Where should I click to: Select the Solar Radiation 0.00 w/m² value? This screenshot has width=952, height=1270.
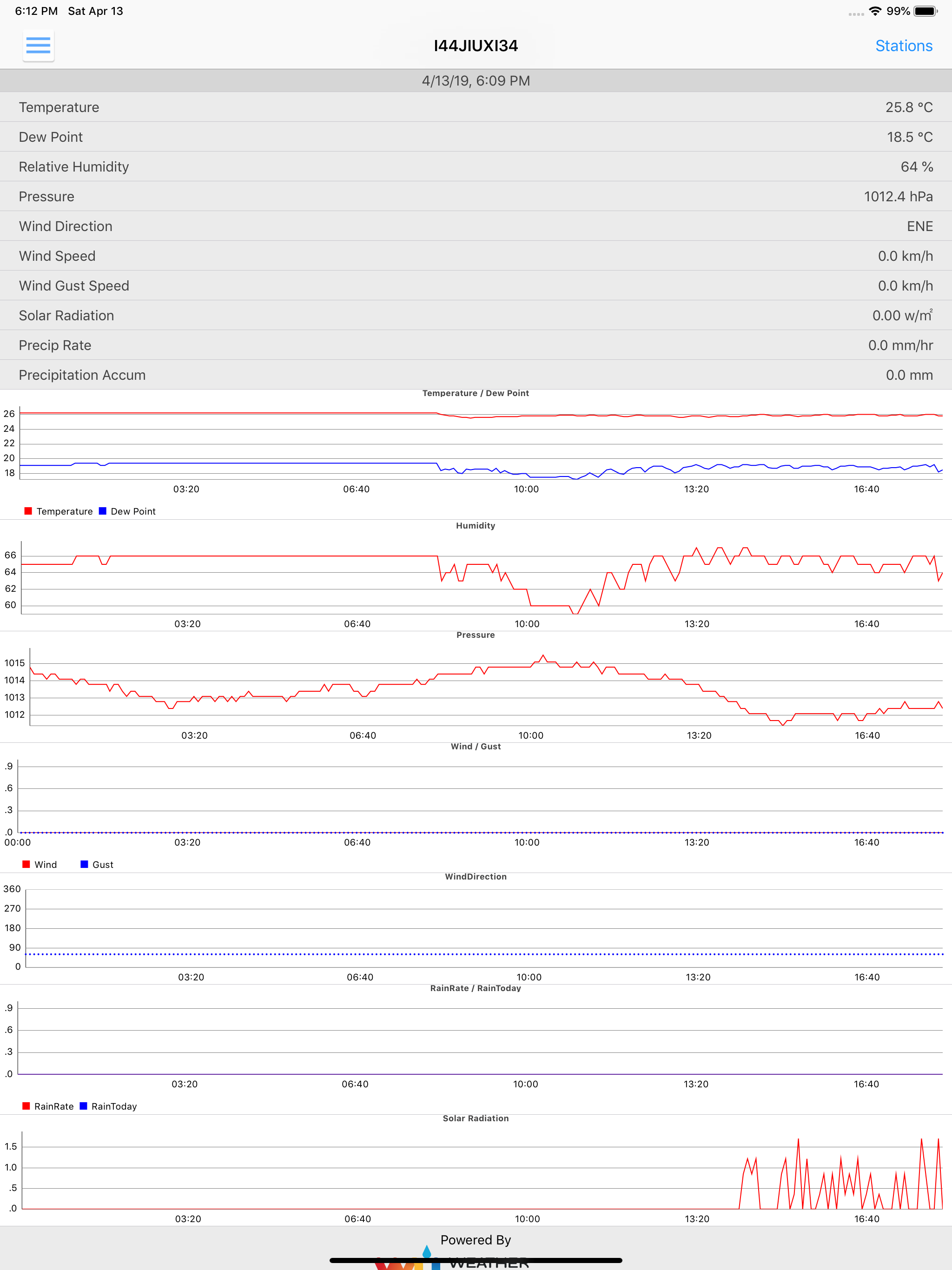[x=902, y=315]
